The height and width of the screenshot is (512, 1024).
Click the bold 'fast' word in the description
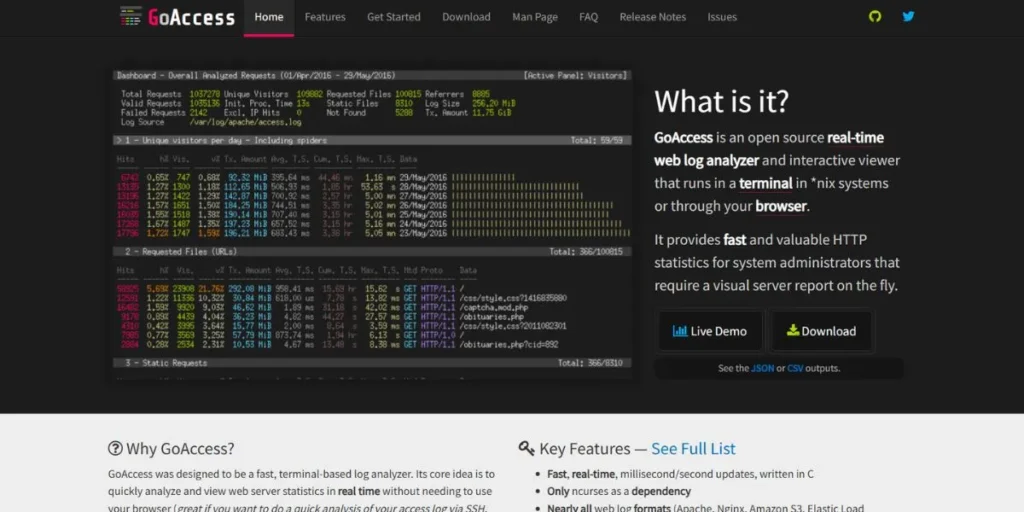[735, 240]
